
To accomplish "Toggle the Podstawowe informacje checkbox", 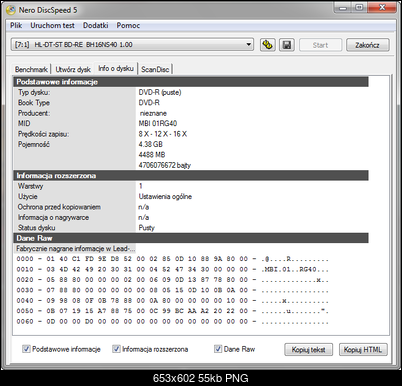I will pos(26,349).
